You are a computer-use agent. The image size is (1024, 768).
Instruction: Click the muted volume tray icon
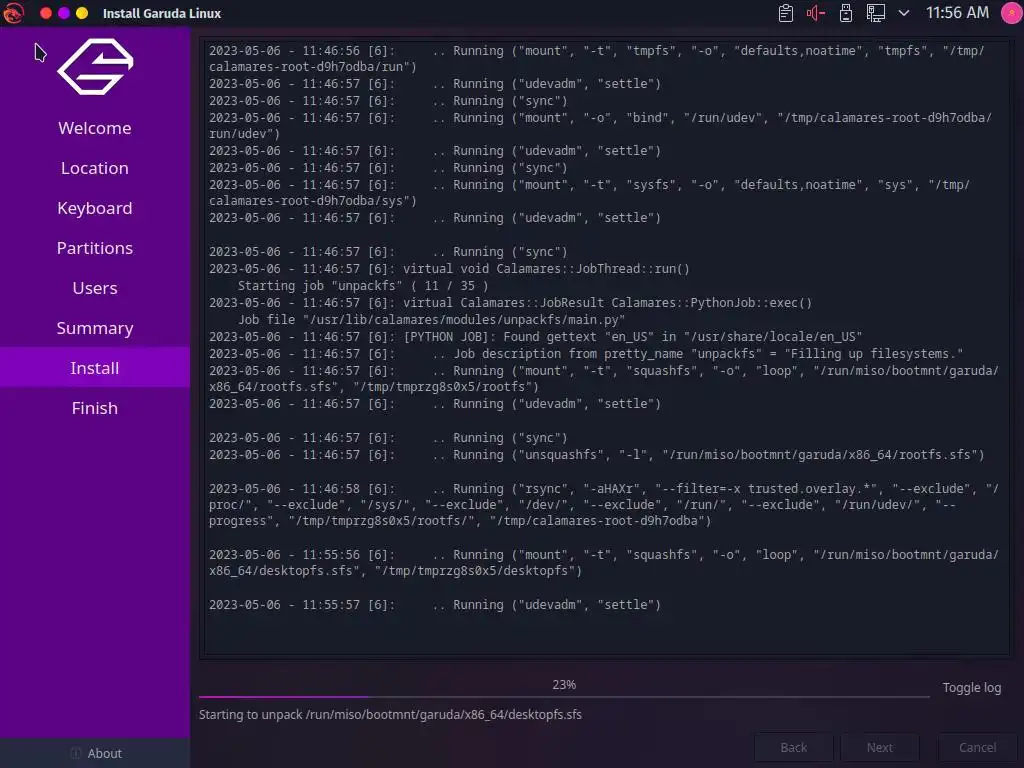click(816, 13)
